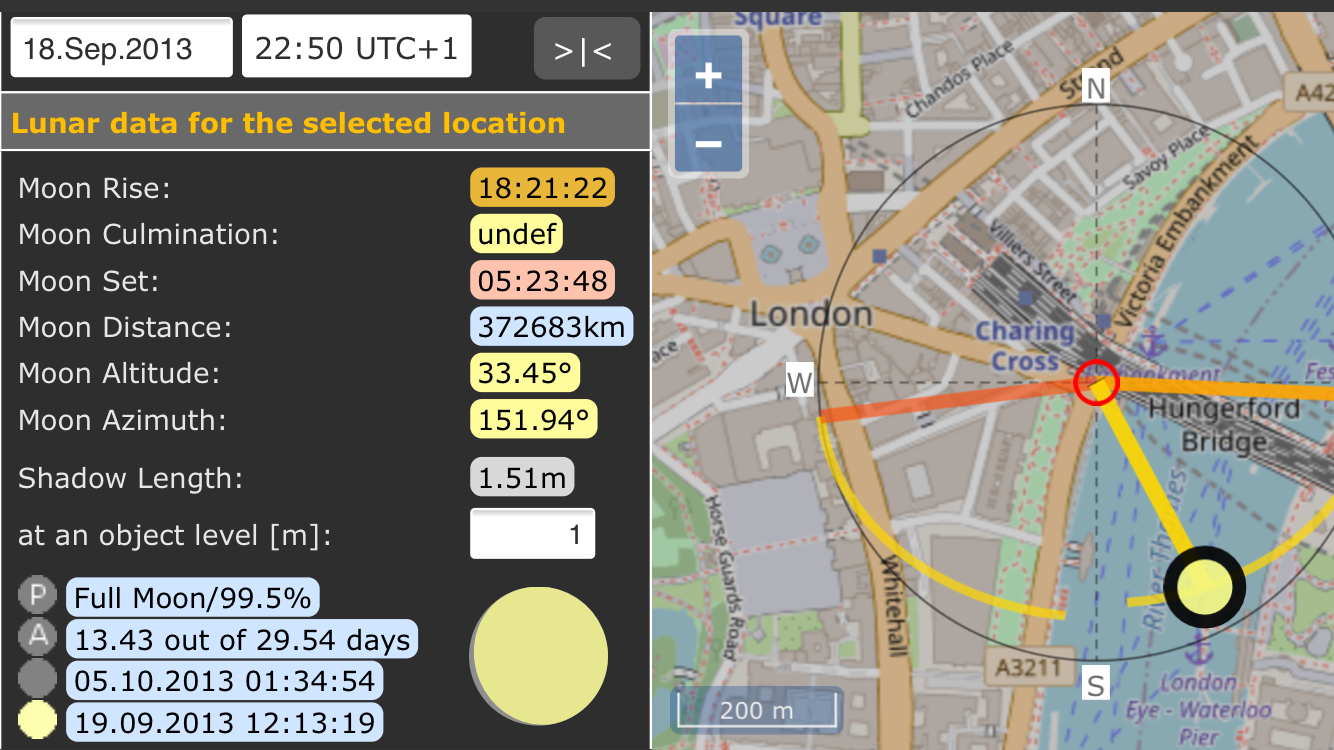This screenshot has height=750, width=1334.
Task: Edit the date field 18.Sep.2013
Action: (x=122, y=47)
